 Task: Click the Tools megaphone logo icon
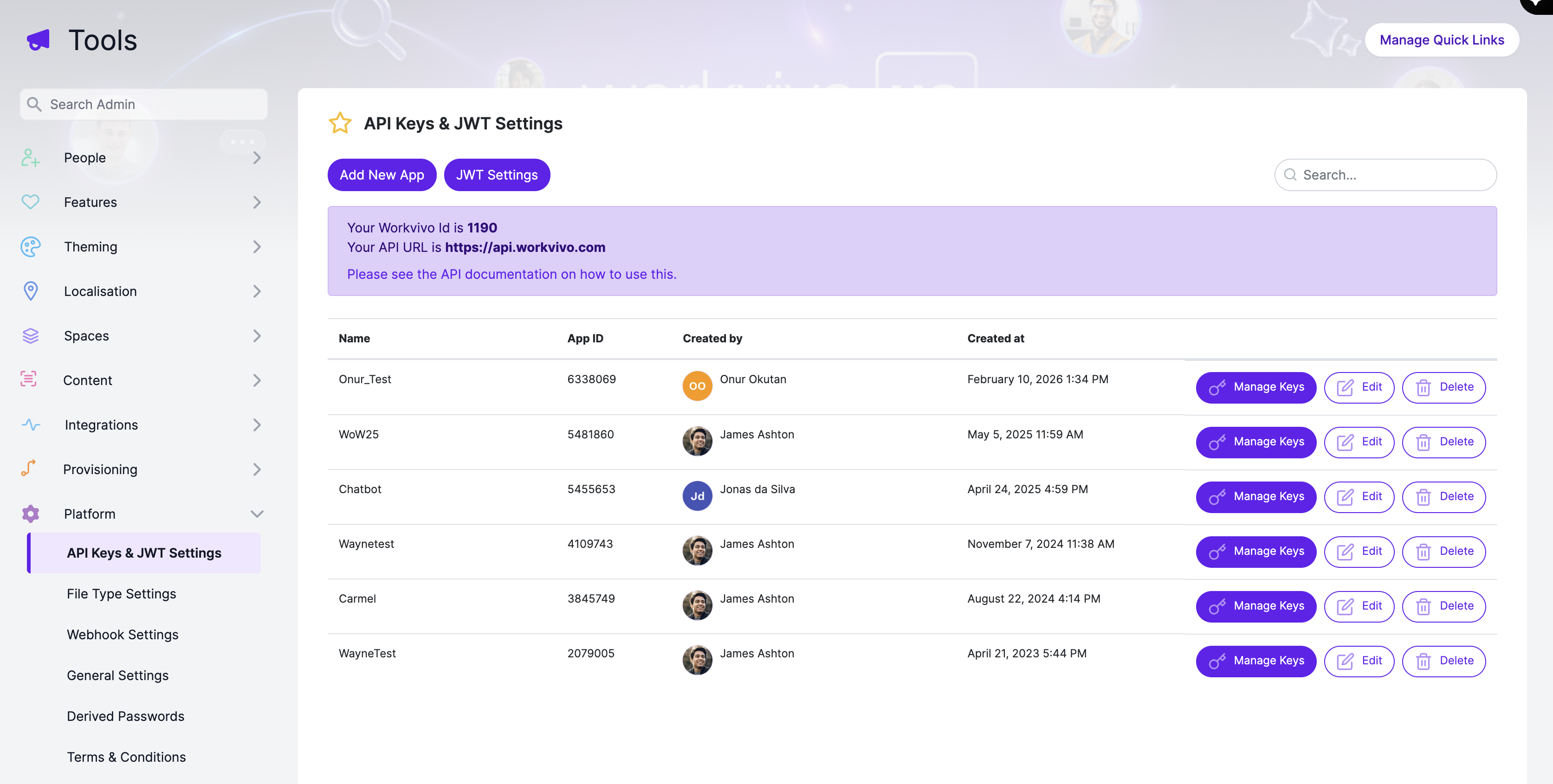pos(39,40)
